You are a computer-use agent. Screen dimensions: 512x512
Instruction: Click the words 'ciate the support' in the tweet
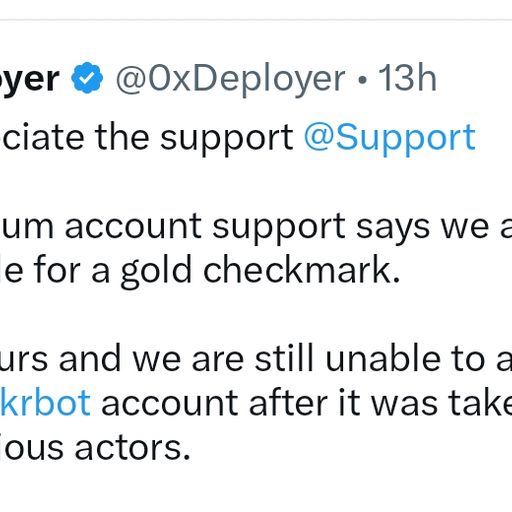(147, 139)
